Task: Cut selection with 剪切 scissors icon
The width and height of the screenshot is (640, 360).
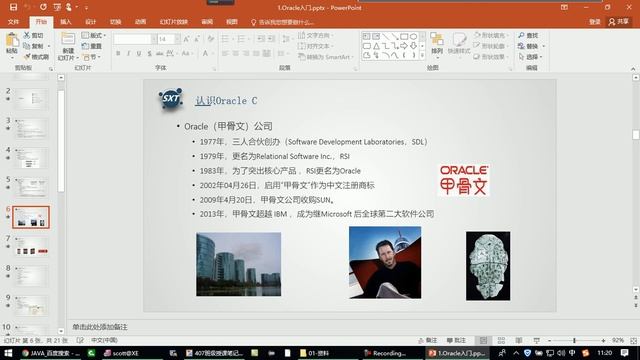Action: click(x=33, y=36)
